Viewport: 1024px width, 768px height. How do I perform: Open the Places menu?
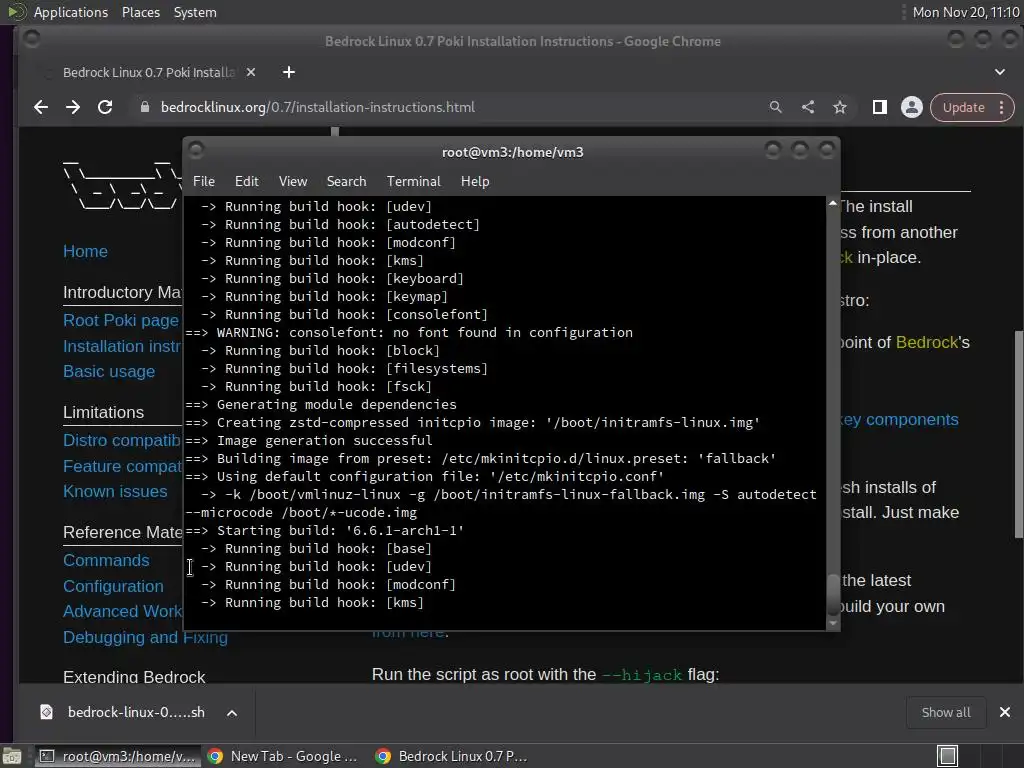tap(141, 12)
